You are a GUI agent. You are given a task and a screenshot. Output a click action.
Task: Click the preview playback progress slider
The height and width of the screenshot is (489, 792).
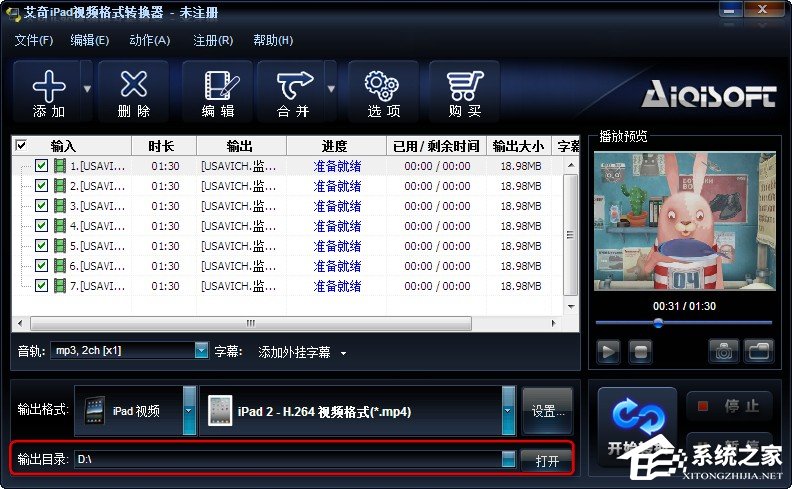[x=684, y=322]
